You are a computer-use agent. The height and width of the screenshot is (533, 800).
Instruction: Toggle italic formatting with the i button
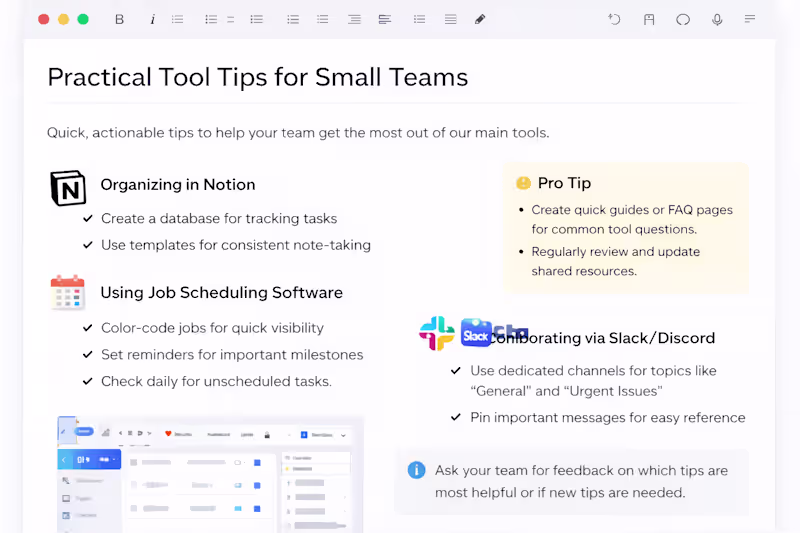coord(152,19)
